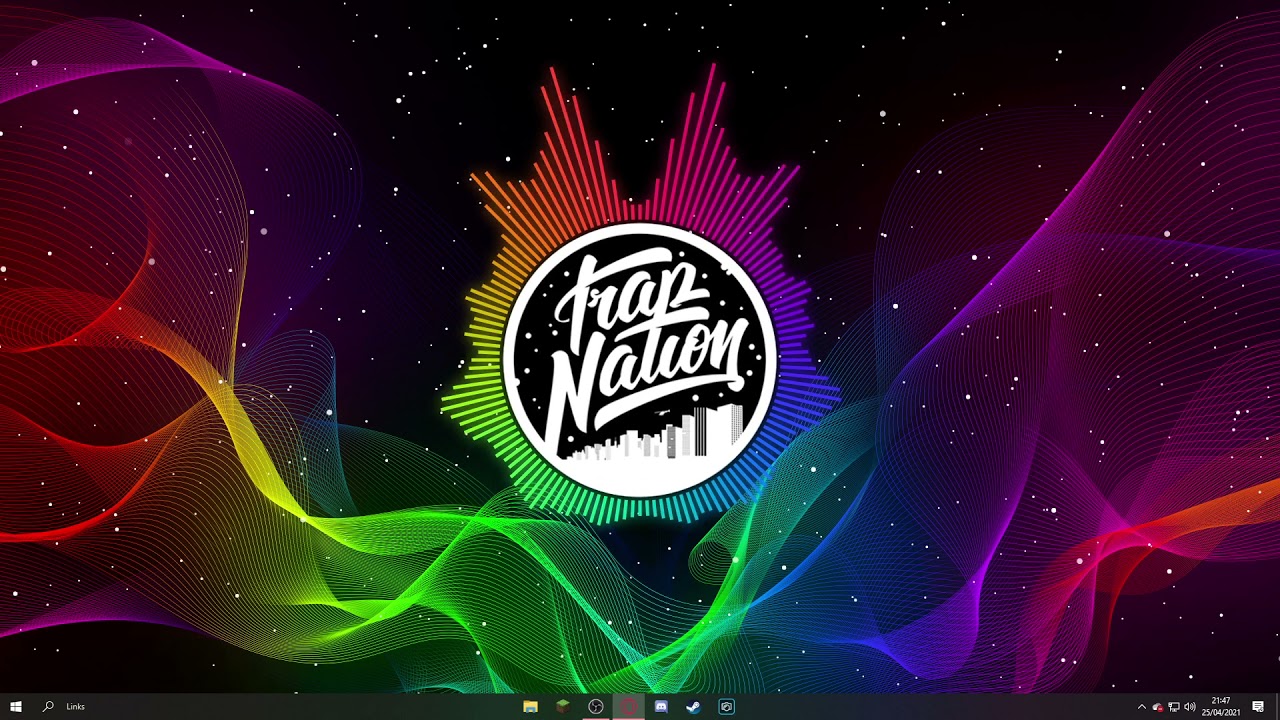1280x720 pixels.
Task: Open Steam from the taskbar
Action: pyautogui.click(x=693, y=707)
